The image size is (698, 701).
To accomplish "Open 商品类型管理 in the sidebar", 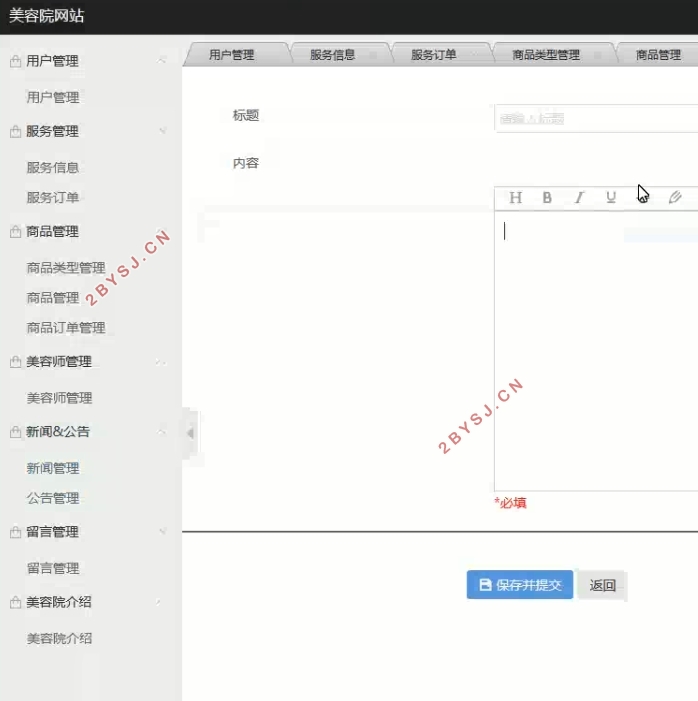I will (66, 268).
